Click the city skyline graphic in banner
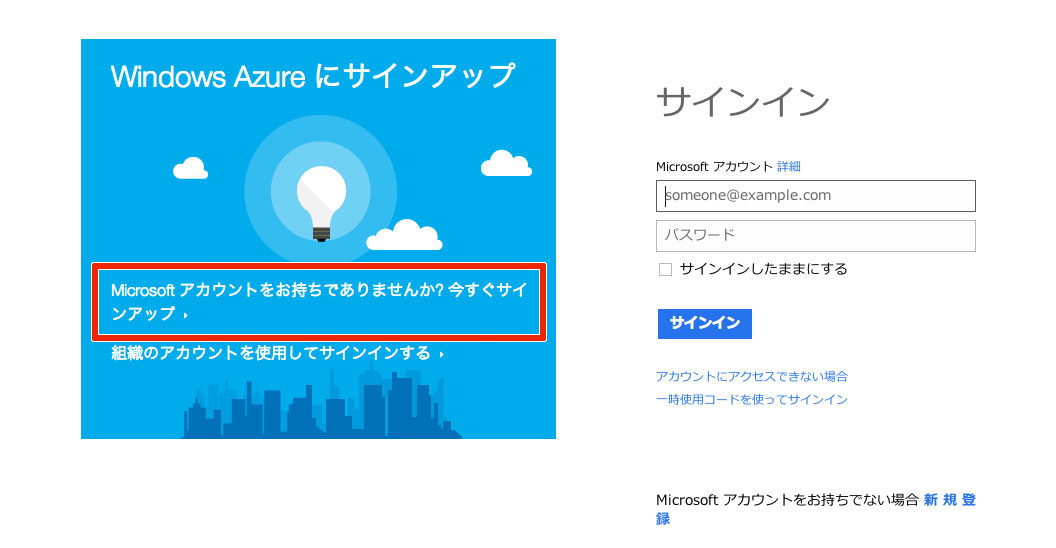The image size is (1056, 548). click(x=323, y=404)
